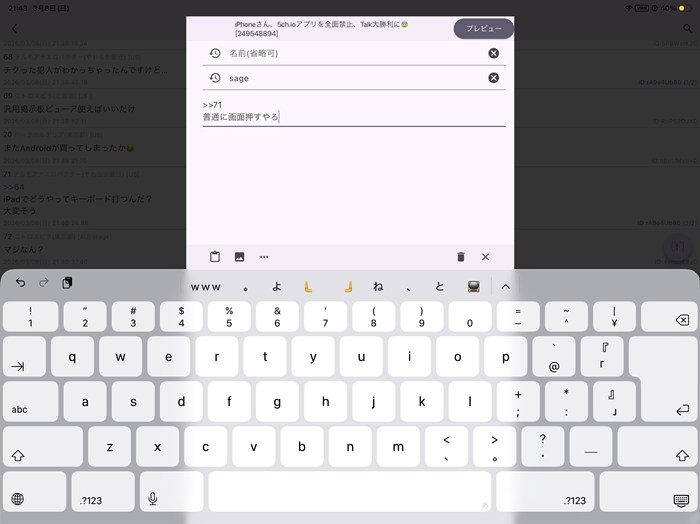Attach an image to the post

coord(239,257)
